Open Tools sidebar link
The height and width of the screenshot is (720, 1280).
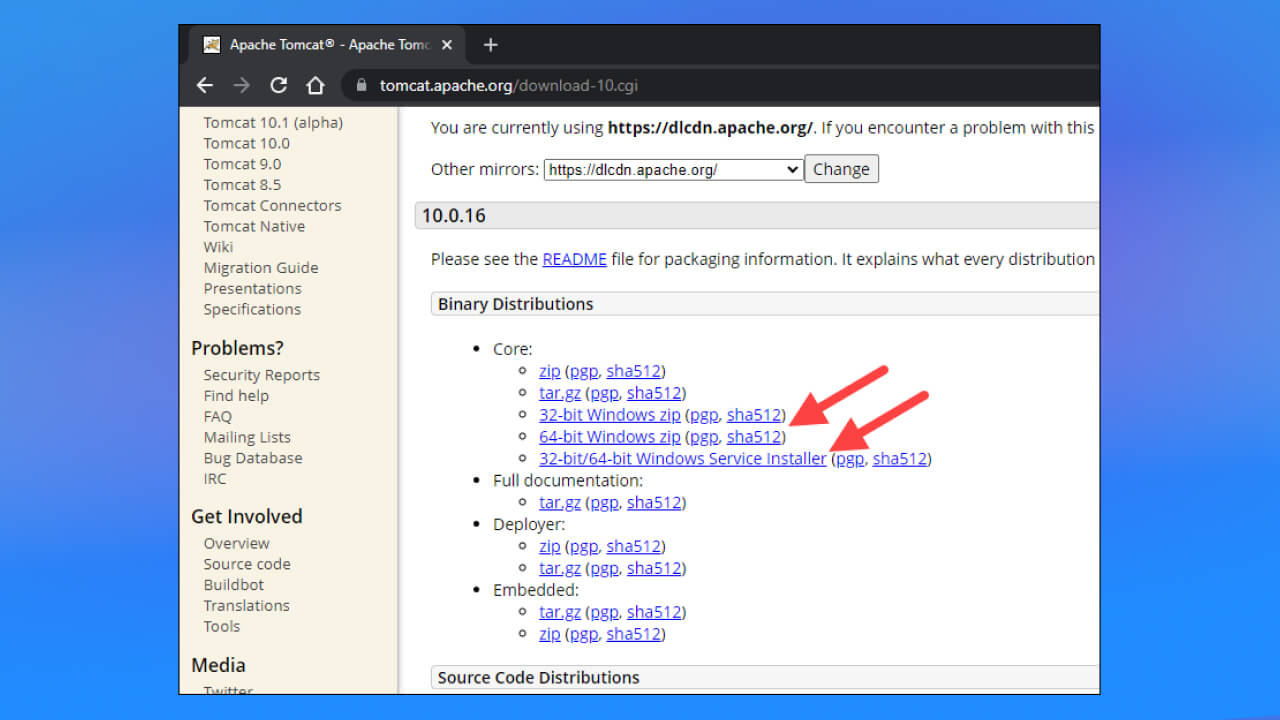tap(222, 627)
